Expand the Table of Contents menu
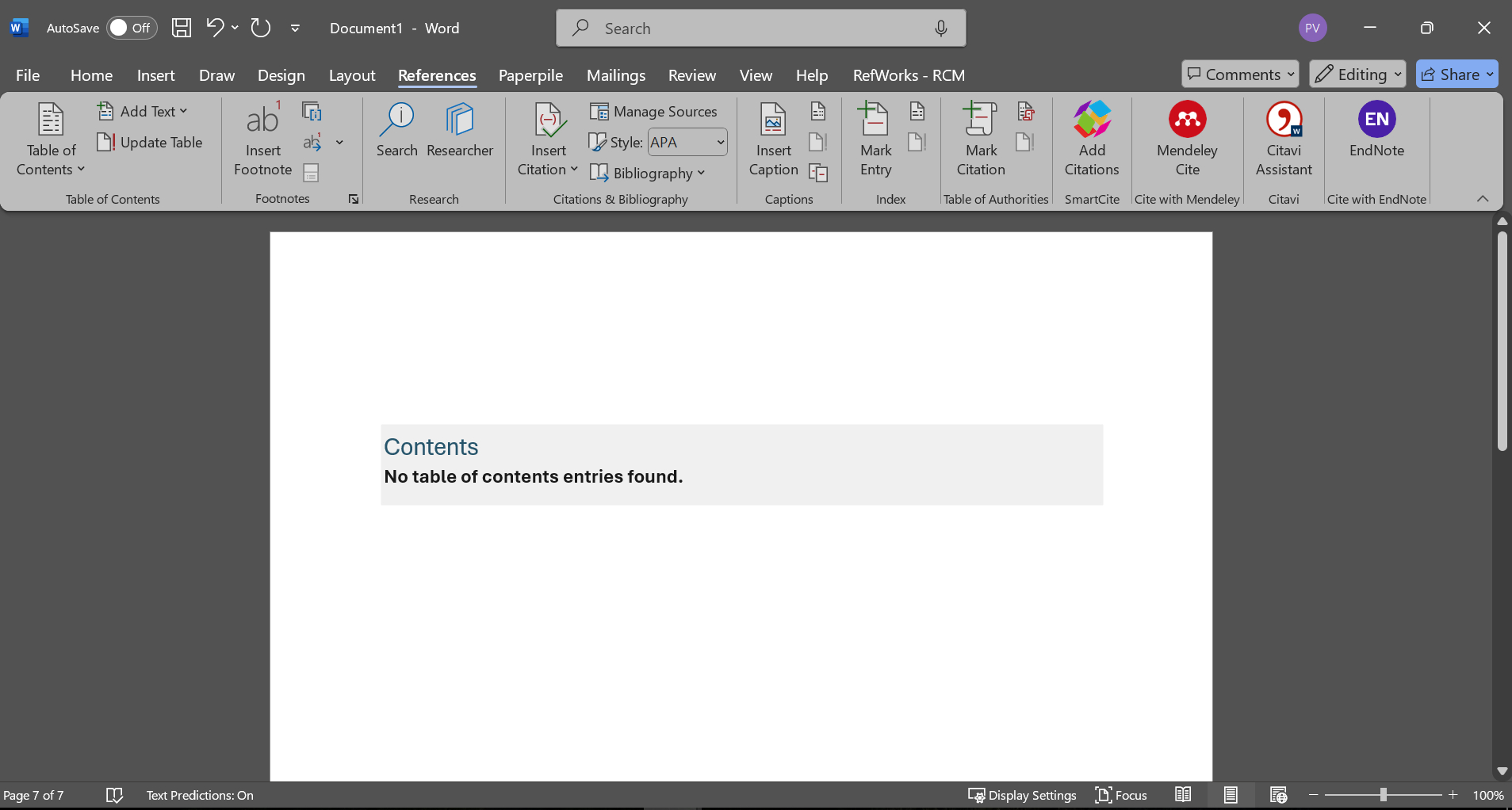The image size is (1512, 810). [51, 139]
